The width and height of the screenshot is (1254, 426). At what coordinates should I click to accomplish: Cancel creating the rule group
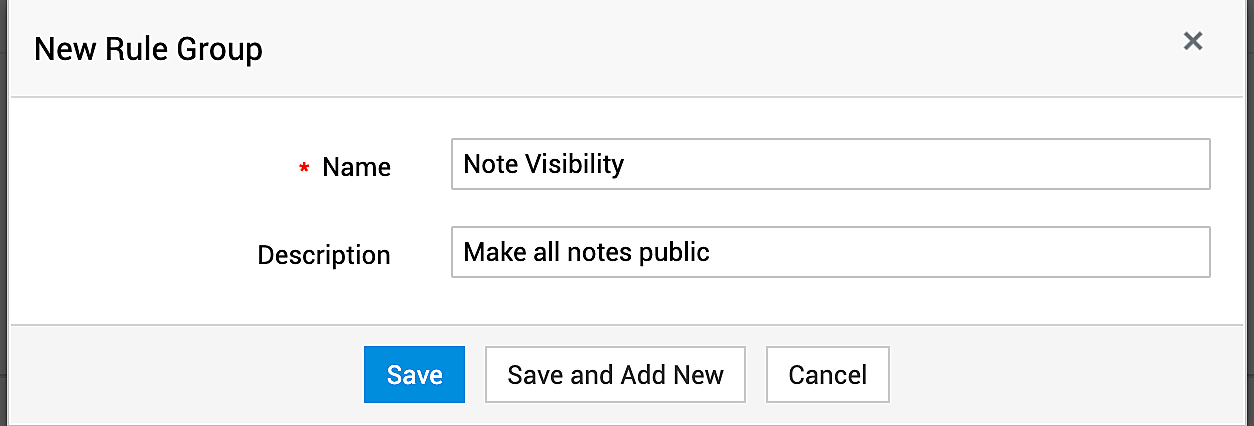point(827,375)
